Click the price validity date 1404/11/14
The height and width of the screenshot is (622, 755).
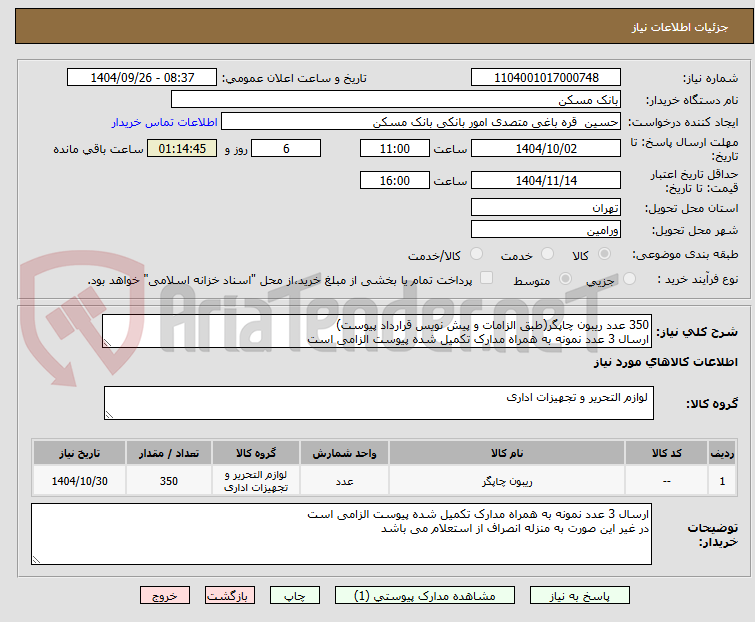tap(546, 180)
